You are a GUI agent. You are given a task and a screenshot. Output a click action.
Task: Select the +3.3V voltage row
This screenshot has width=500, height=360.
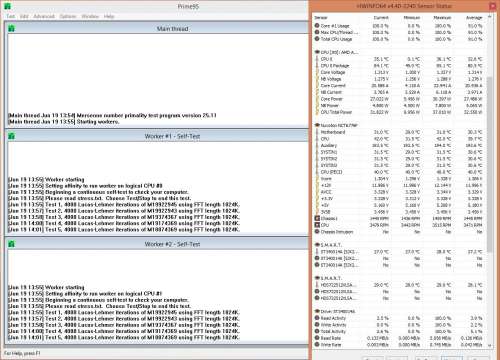point(400,199)
